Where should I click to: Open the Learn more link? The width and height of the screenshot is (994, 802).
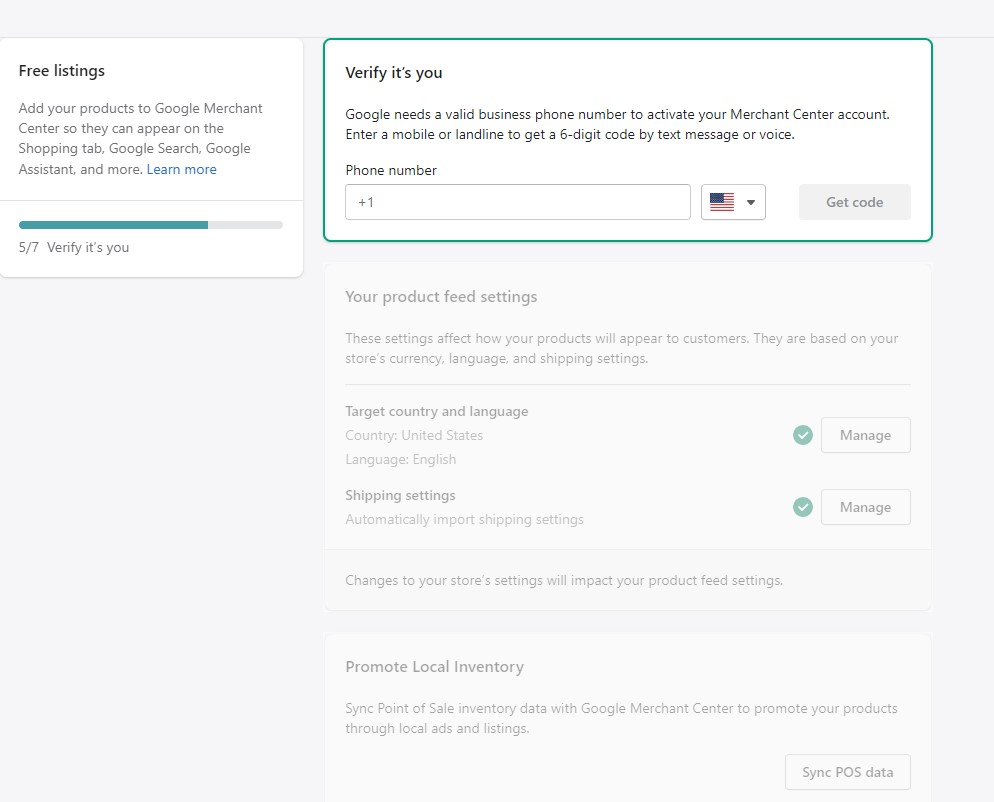point(181,169)
